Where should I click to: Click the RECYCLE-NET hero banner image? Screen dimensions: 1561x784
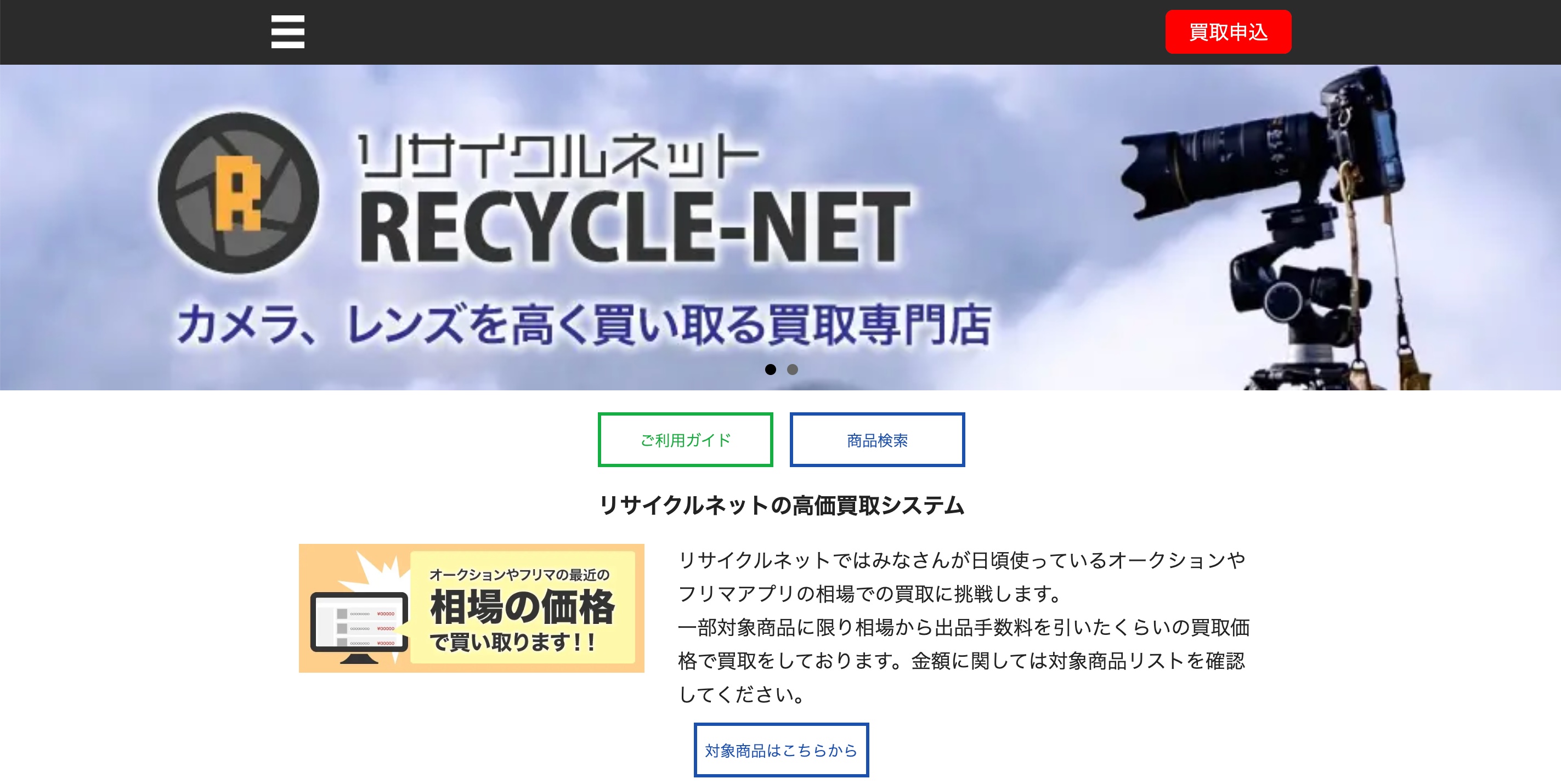pyautogui.click(x=780, y=227)
